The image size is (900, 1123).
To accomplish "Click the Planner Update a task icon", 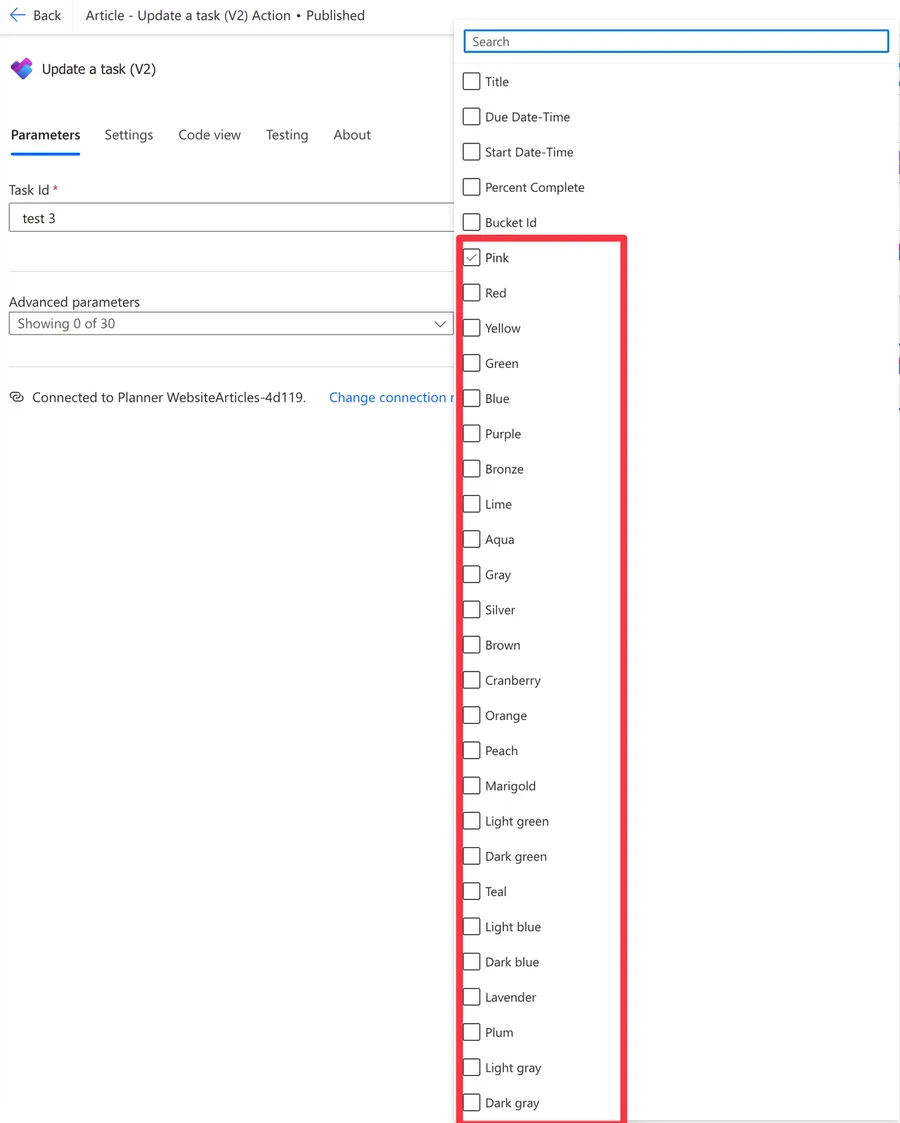I will tap(21, 69).
